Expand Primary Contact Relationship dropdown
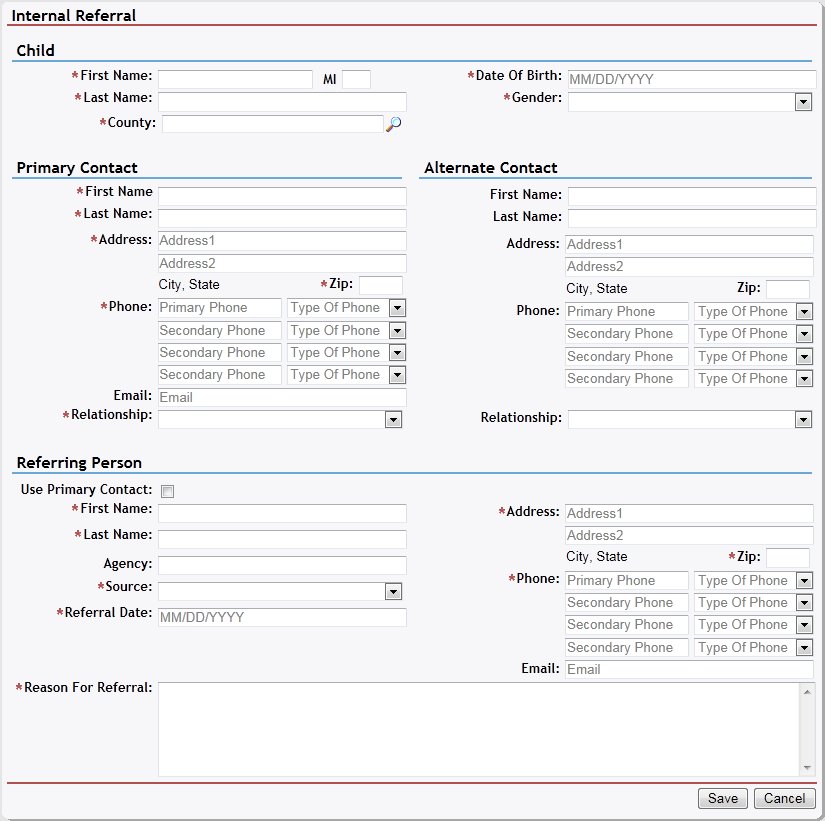This screenshot has width=825, height=821. tap(394, 420)
